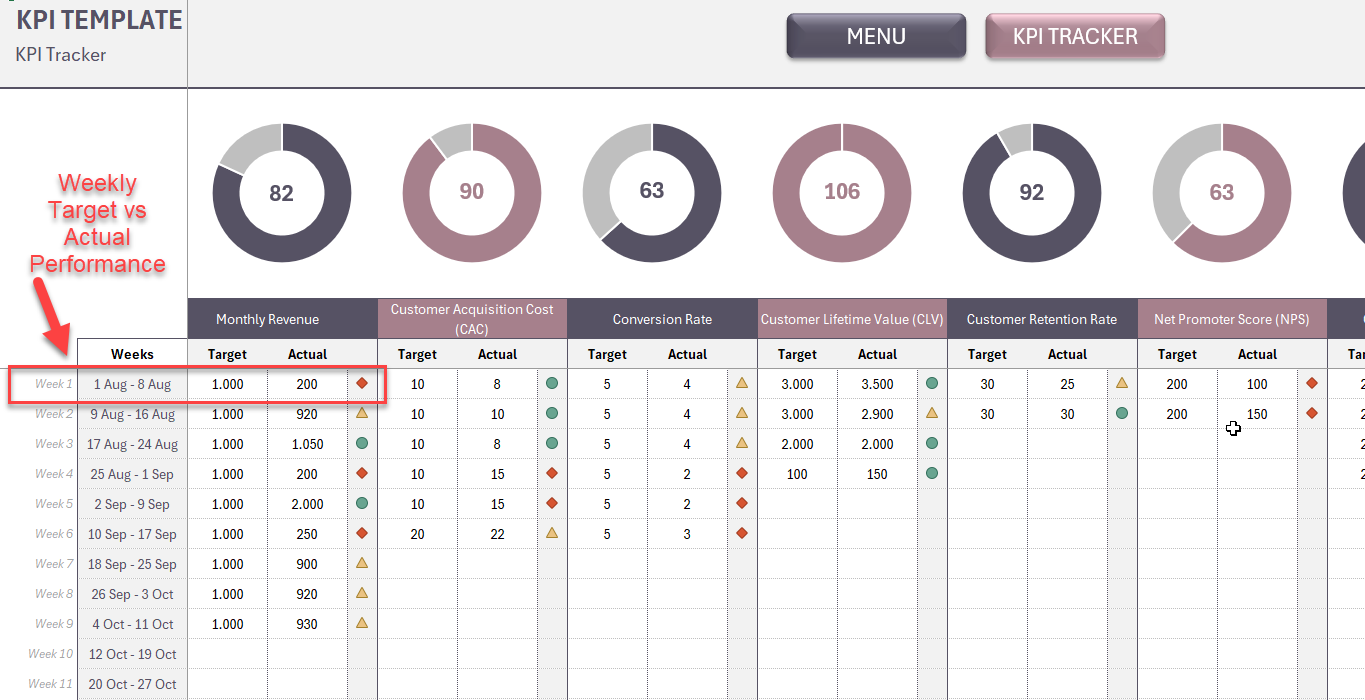Select the donut gauge showing 82
This screenshot has height=700, width=1365.
point(281,192)
